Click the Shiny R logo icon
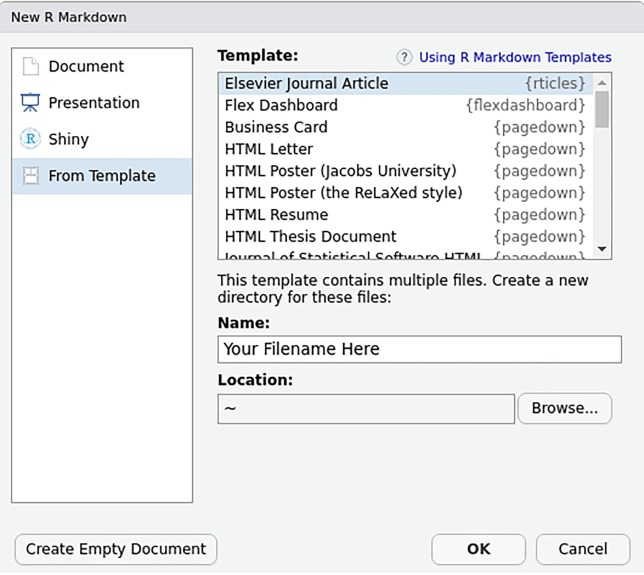 pyautogui.click(x=30, y=139)
